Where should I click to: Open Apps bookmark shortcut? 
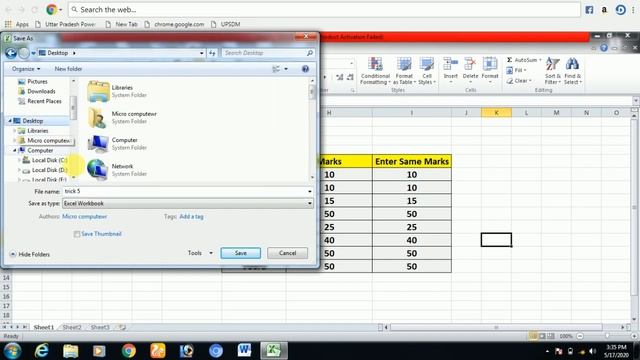click(17, 24)
